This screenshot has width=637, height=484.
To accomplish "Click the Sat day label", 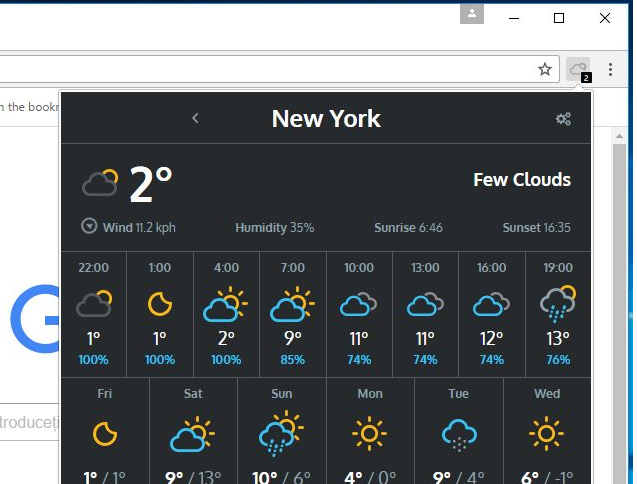I will [x=193, y=393].
